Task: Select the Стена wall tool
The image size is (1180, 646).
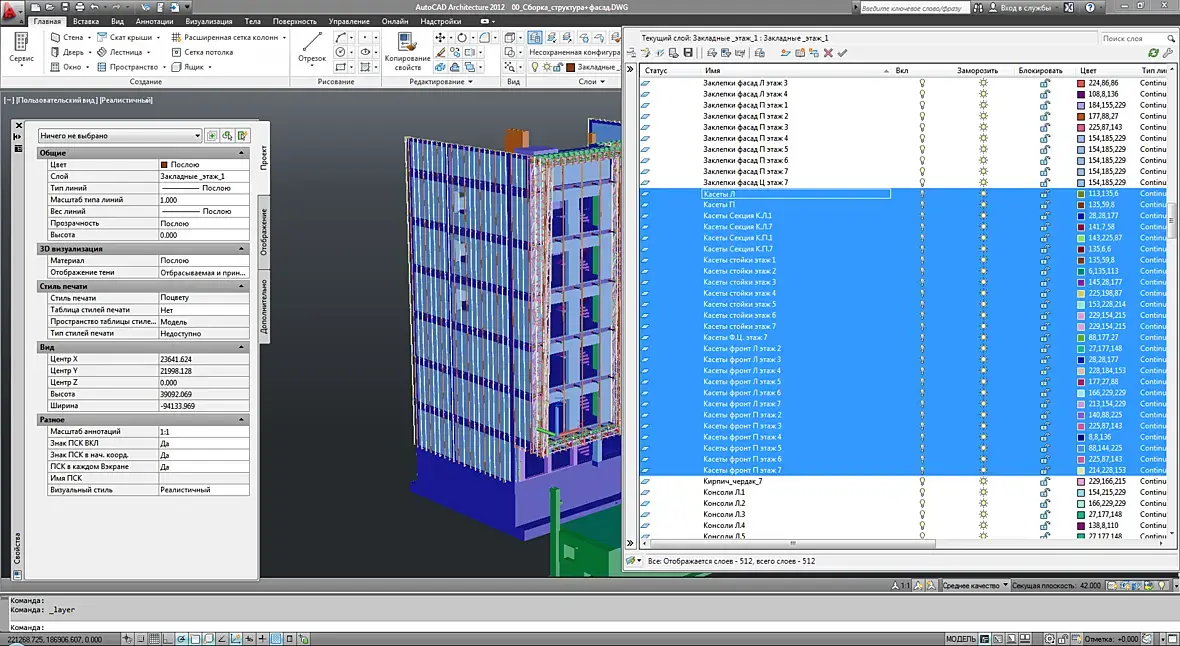Action: coord(68,37)
